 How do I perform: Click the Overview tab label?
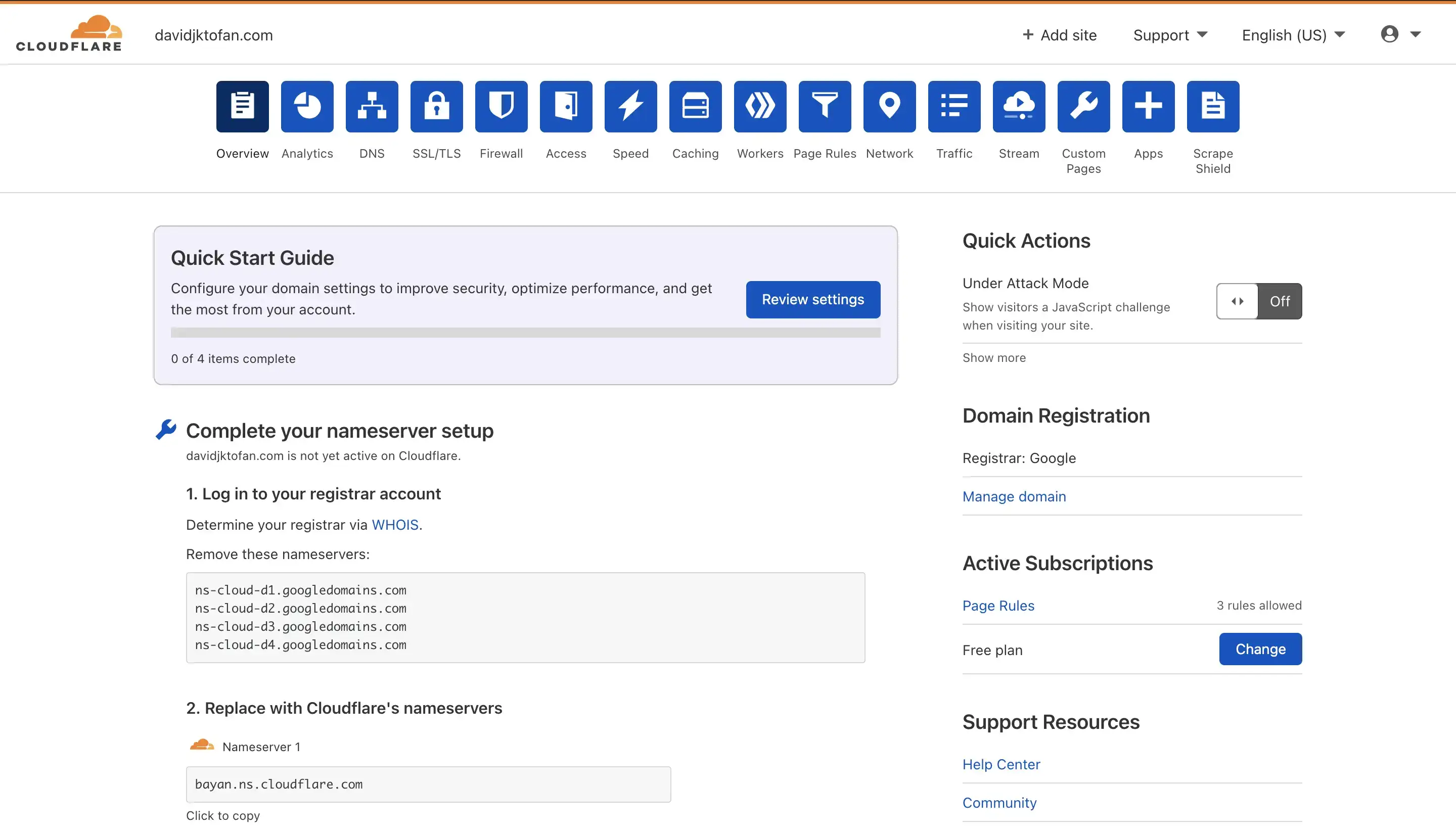pyautogui.click(x=242, y=154)
